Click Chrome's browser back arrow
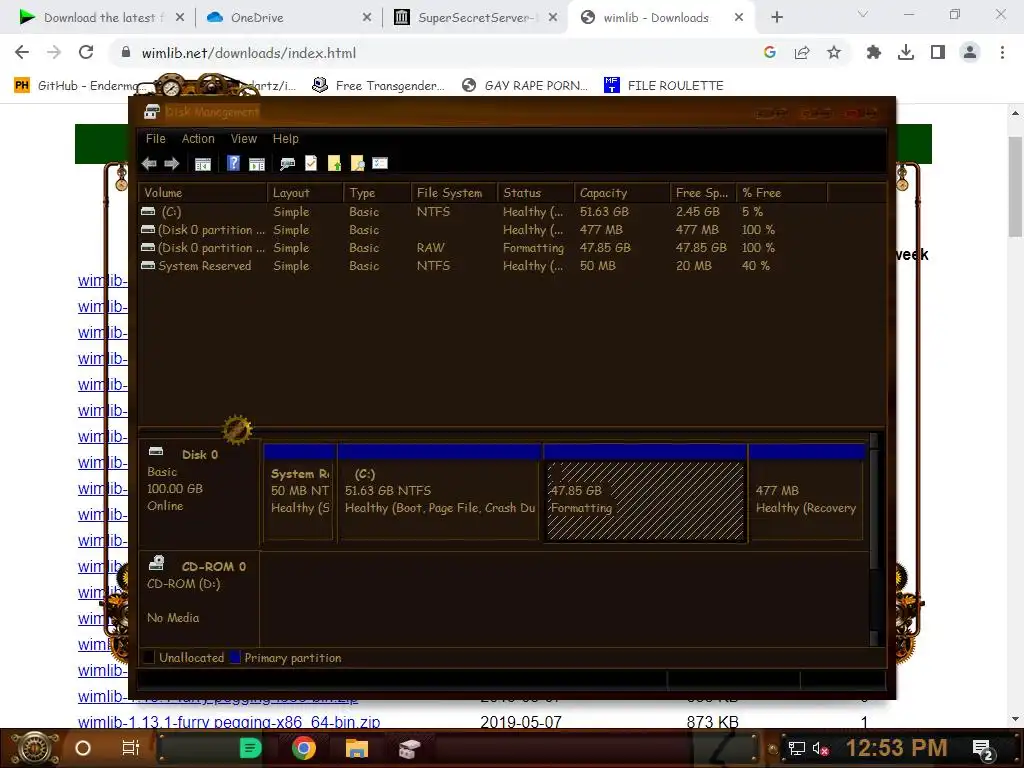 [22, 52]
